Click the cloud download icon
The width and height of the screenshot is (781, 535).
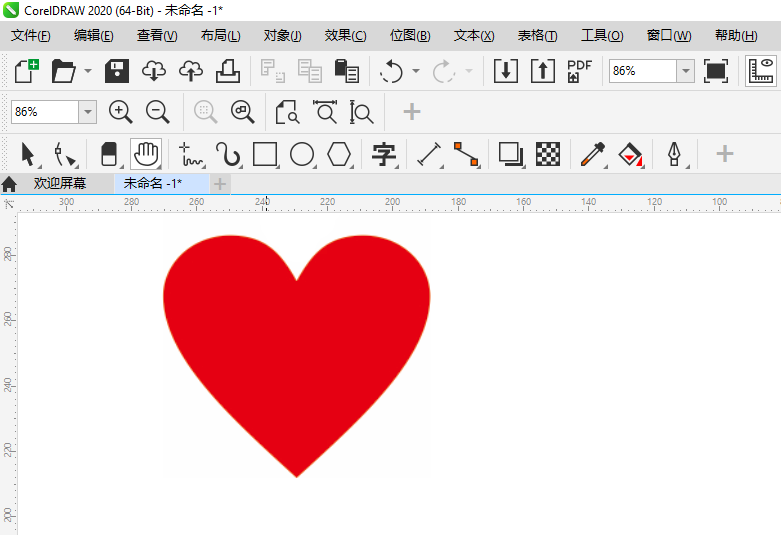tap(154, 71)
